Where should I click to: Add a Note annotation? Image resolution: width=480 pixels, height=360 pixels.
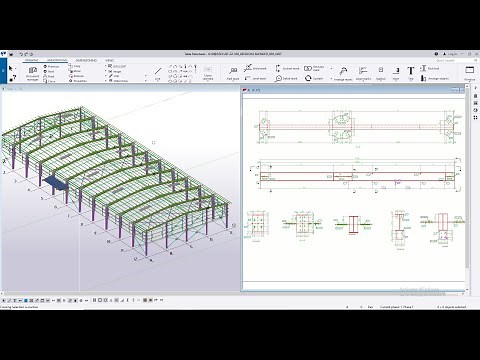pos(396,73)
